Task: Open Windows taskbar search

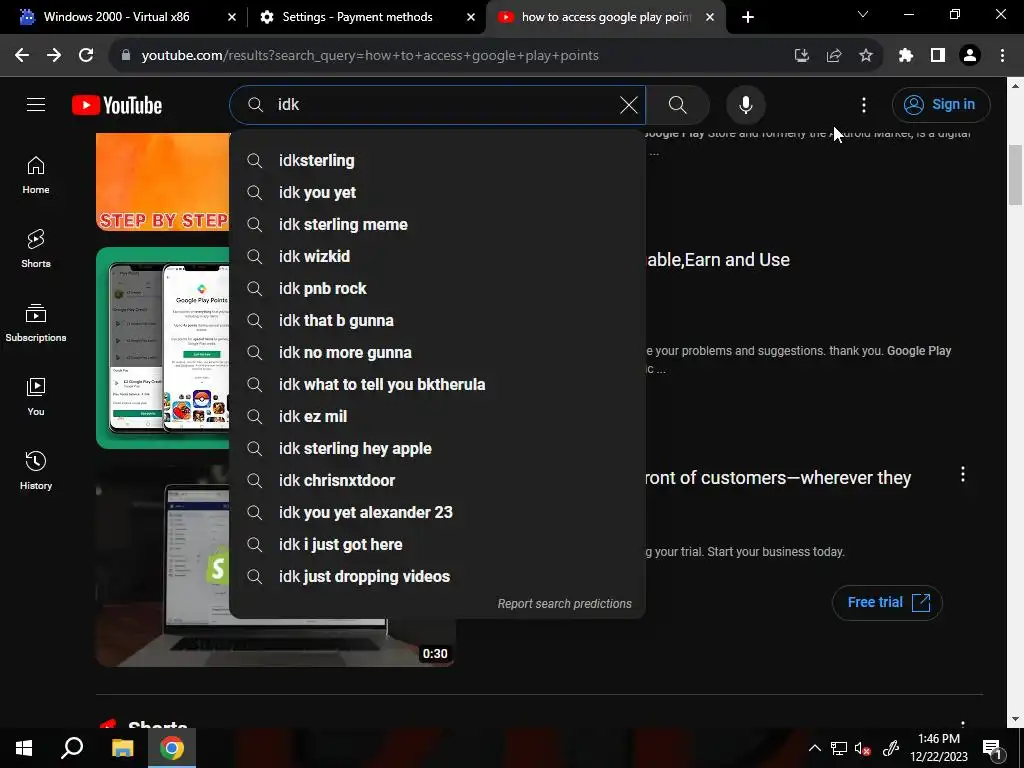Action: tap(72, 748)
